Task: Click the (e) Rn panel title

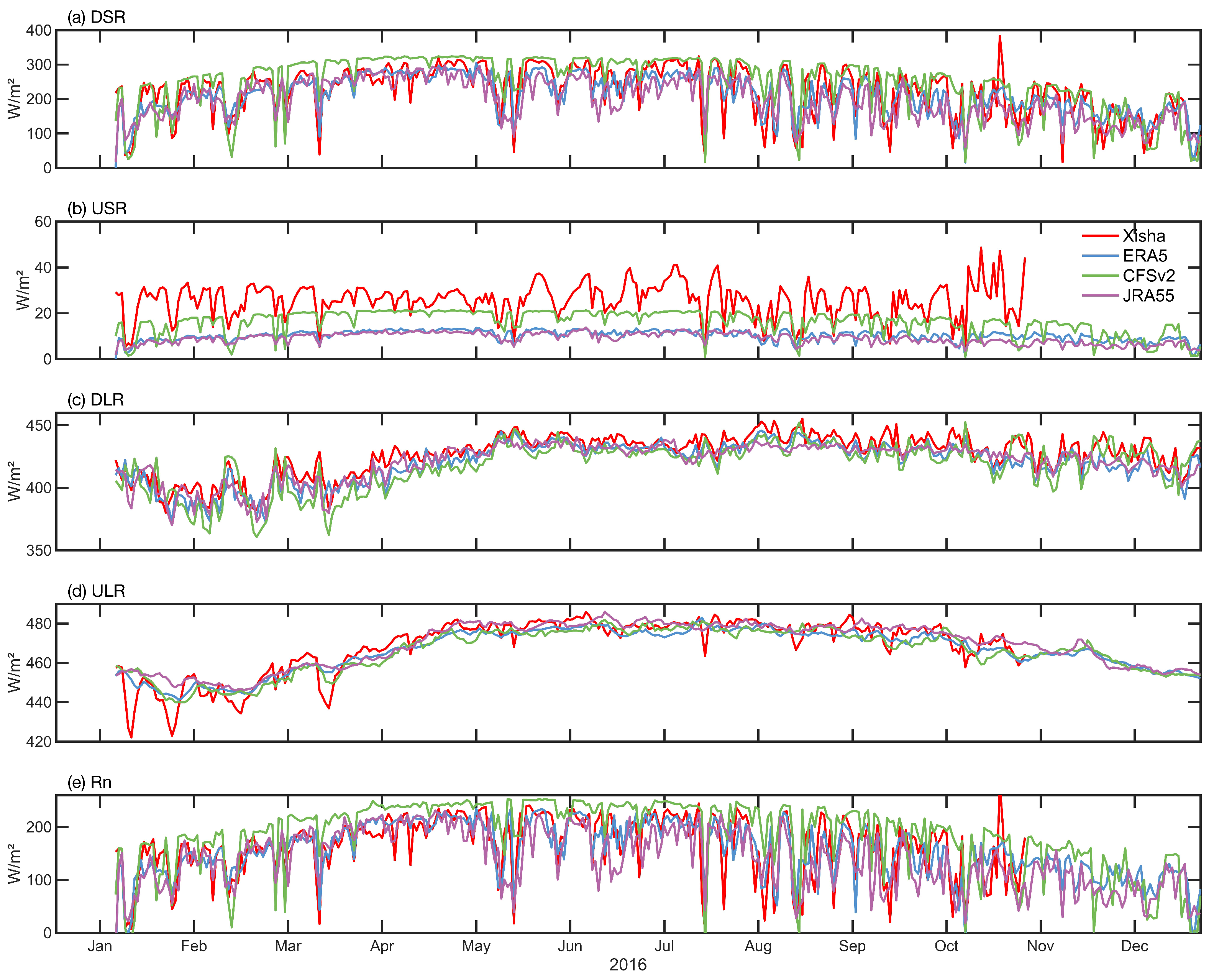Action: tap(89, 782)
